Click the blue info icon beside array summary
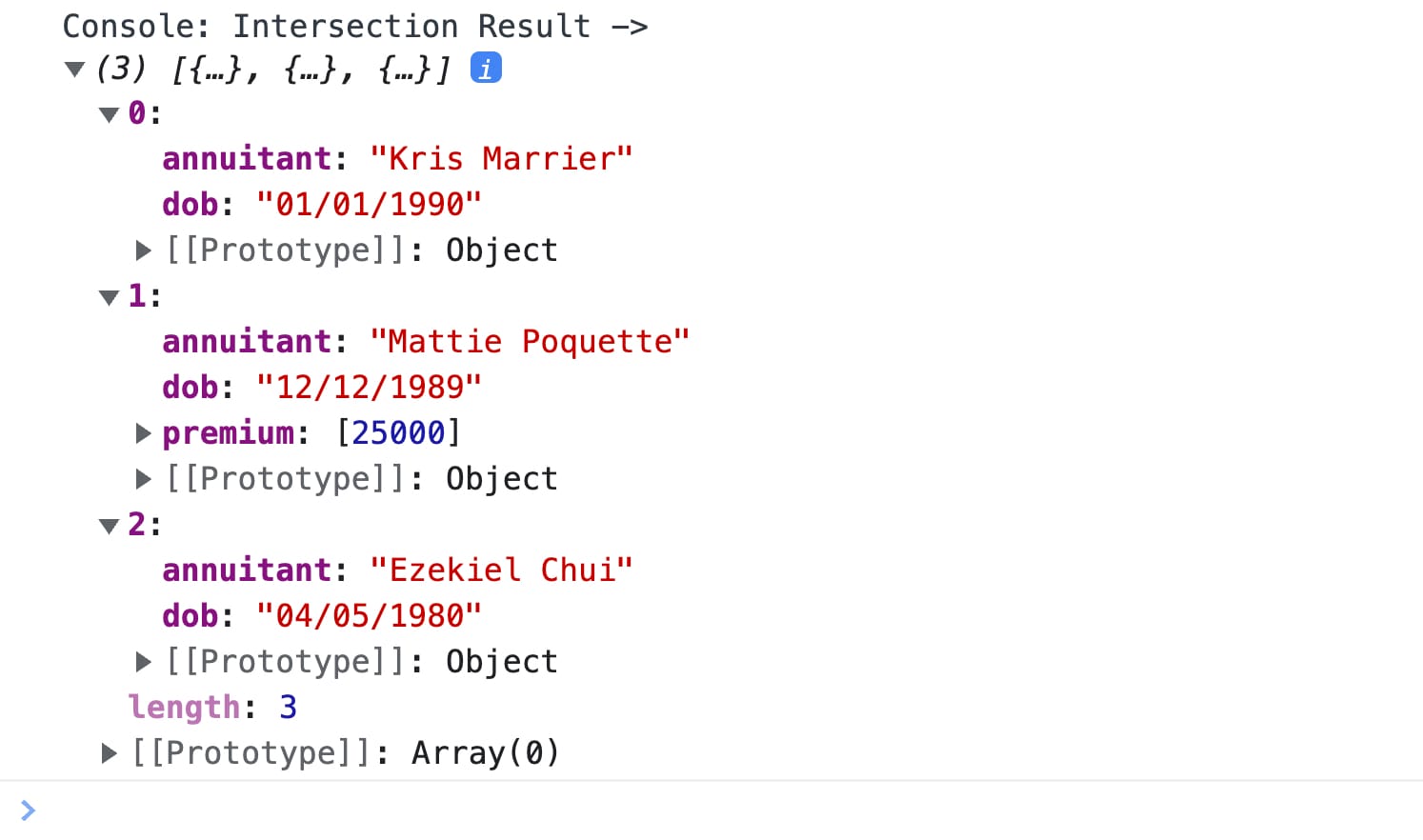 point(486,69)
